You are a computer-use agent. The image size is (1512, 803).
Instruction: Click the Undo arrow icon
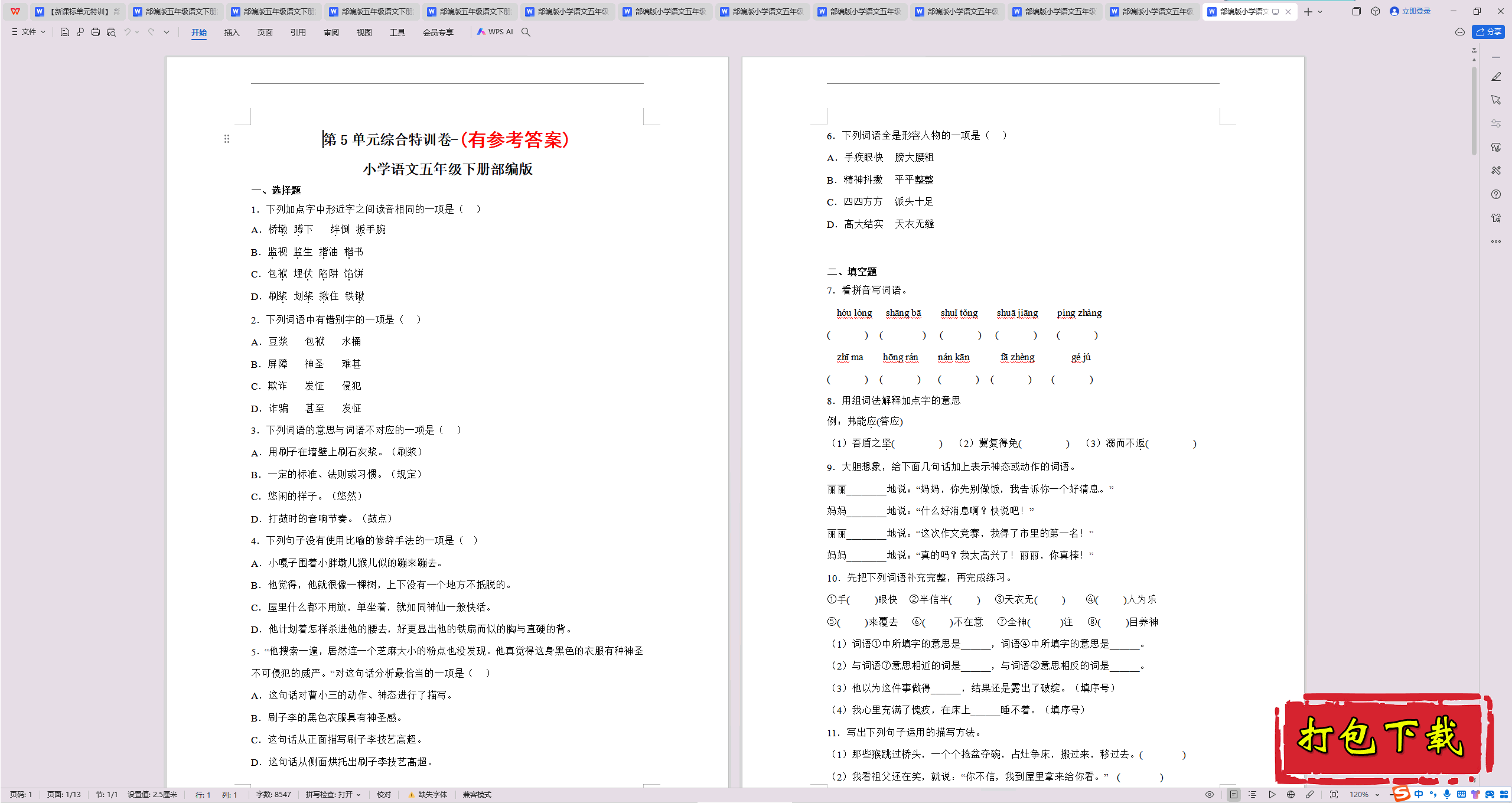[x=127, y=32]
